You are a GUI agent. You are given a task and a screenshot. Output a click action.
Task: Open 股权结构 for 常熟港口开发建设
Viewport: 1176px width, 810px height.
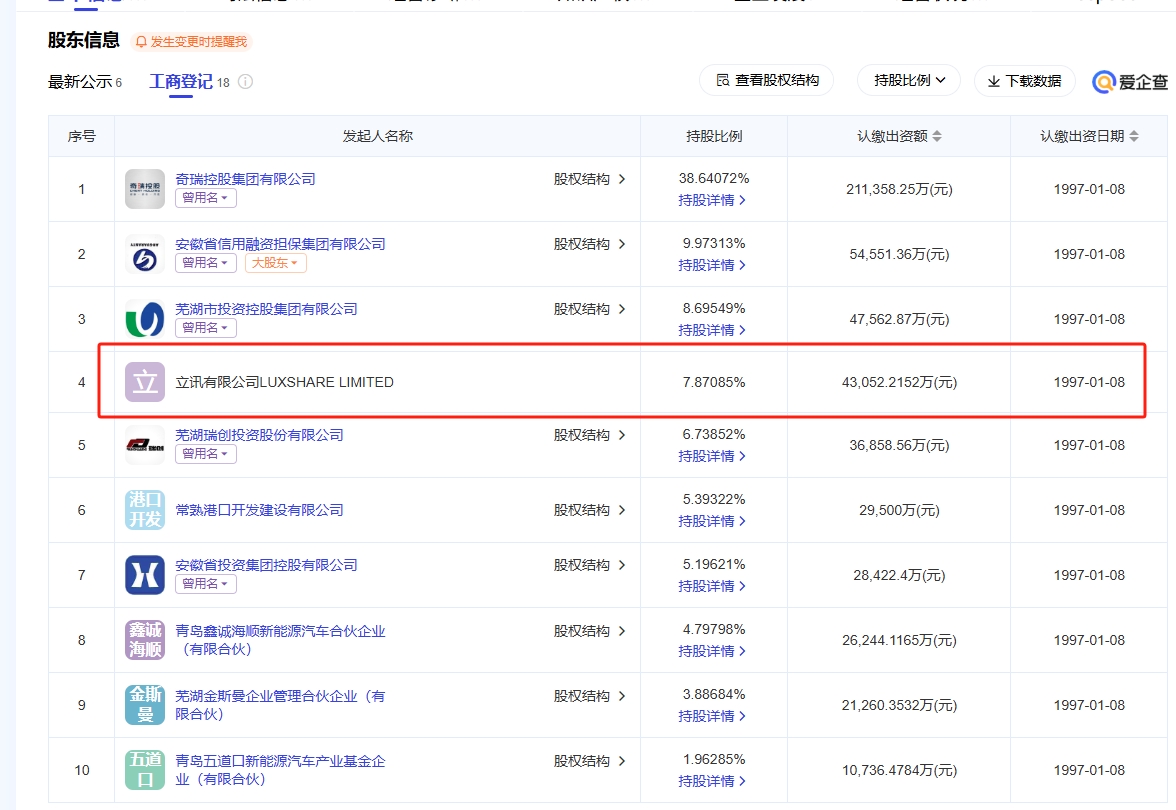tap(590, 510)
